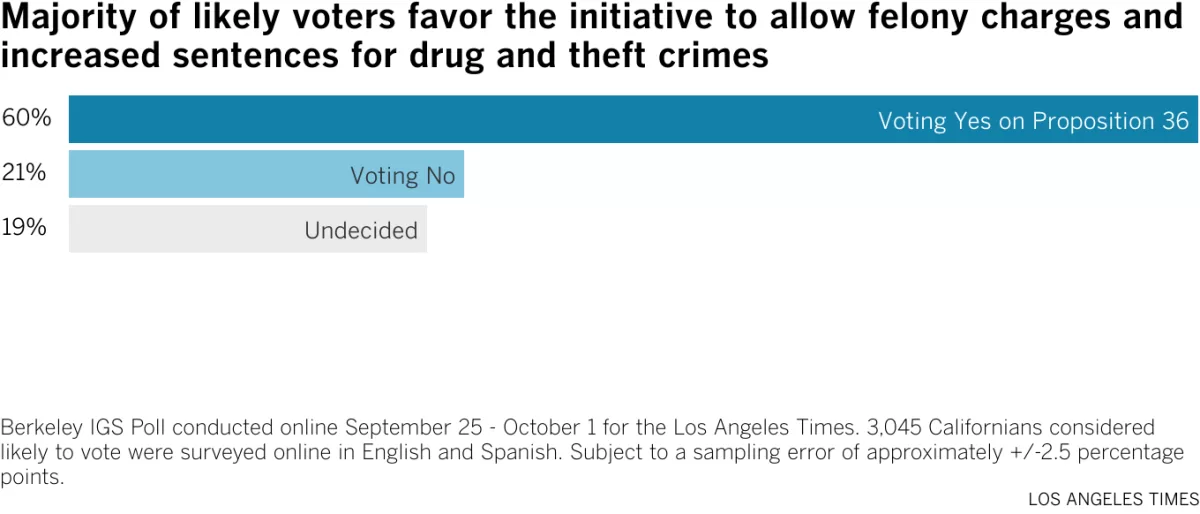Click the left end of the Voting No bar
This screenshot has width=1200, height=514.
(x=75, y=174)
